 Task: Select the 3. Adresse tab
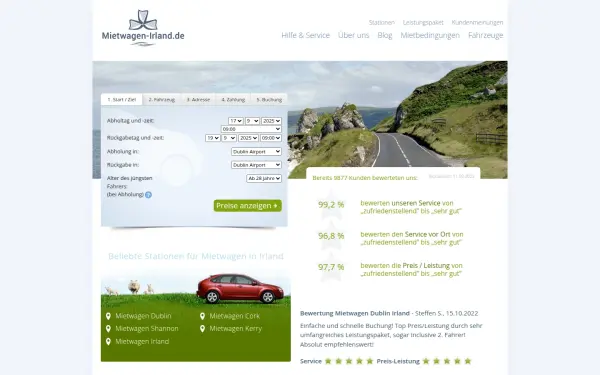[x=198, y=100]
